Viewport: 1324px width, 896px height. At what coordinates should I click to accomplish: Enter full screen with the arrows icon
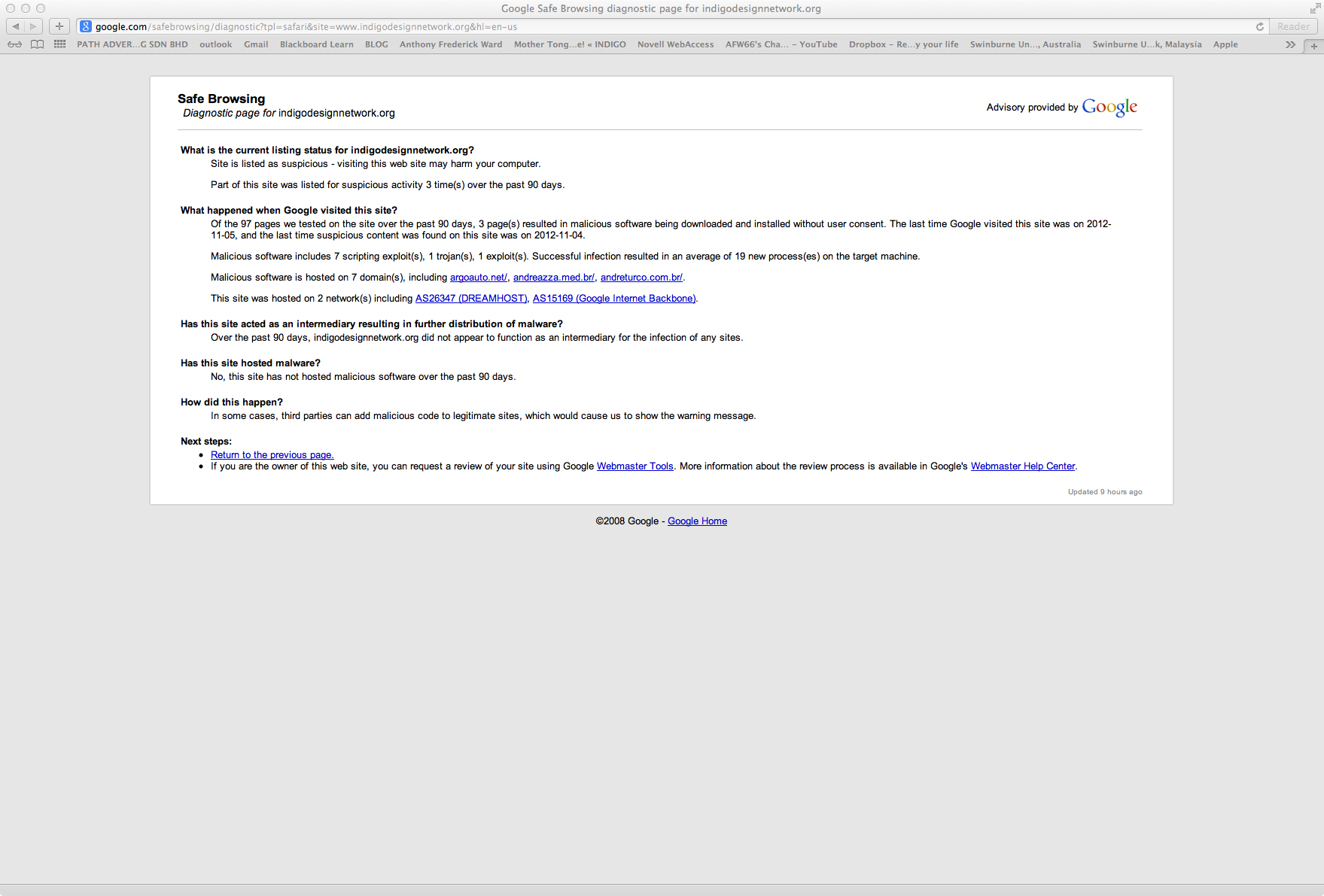pyautogui.click(x=1315, y=8)
